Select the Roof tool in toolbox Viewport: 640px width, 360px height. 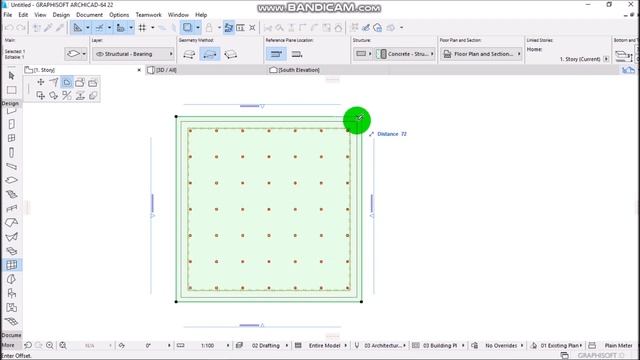[x=11, y=223]
